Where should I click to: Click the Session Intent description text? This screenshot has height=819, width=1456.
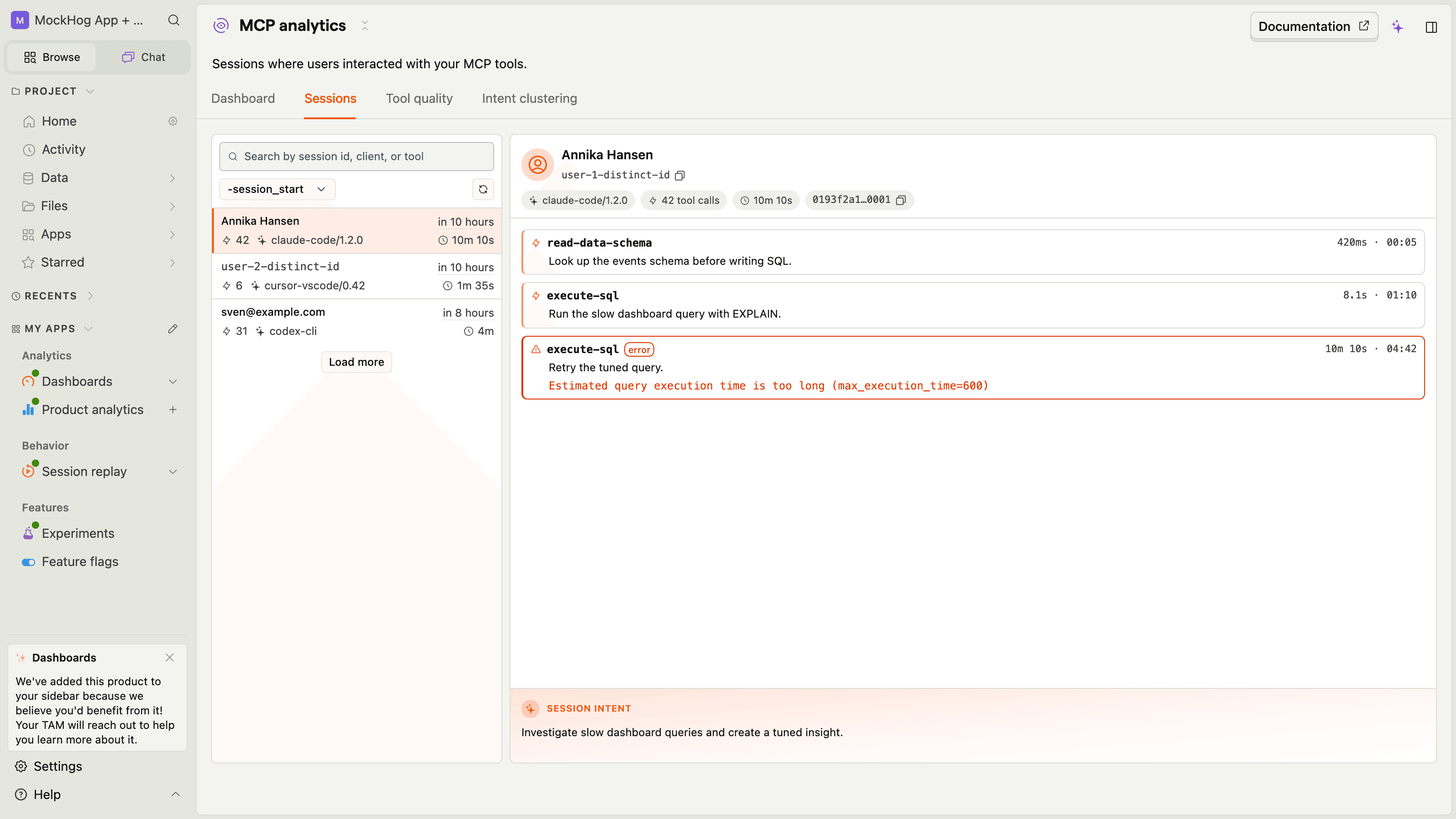click(x=682, y=733)
